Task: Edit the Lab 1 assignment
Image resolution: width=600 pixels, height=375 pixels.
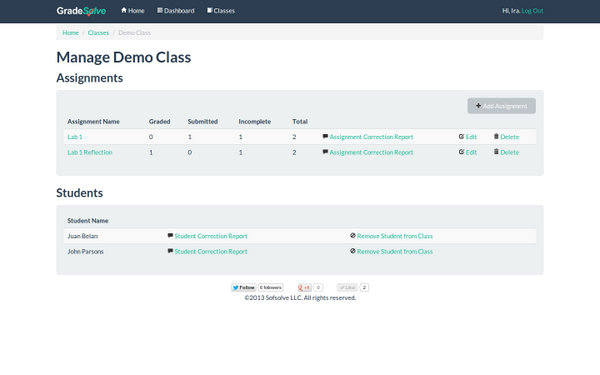Action: coord(471,137)
